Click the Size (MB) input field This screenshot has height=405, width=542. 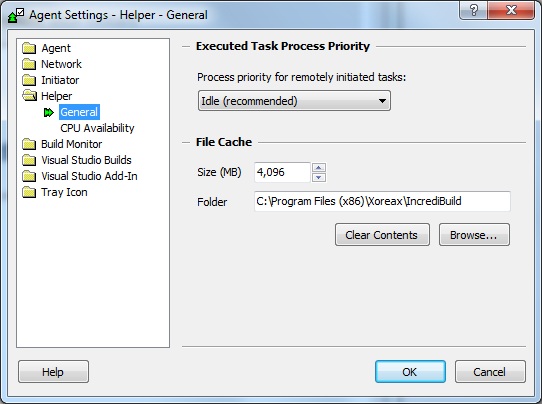(x=282, y=172)
